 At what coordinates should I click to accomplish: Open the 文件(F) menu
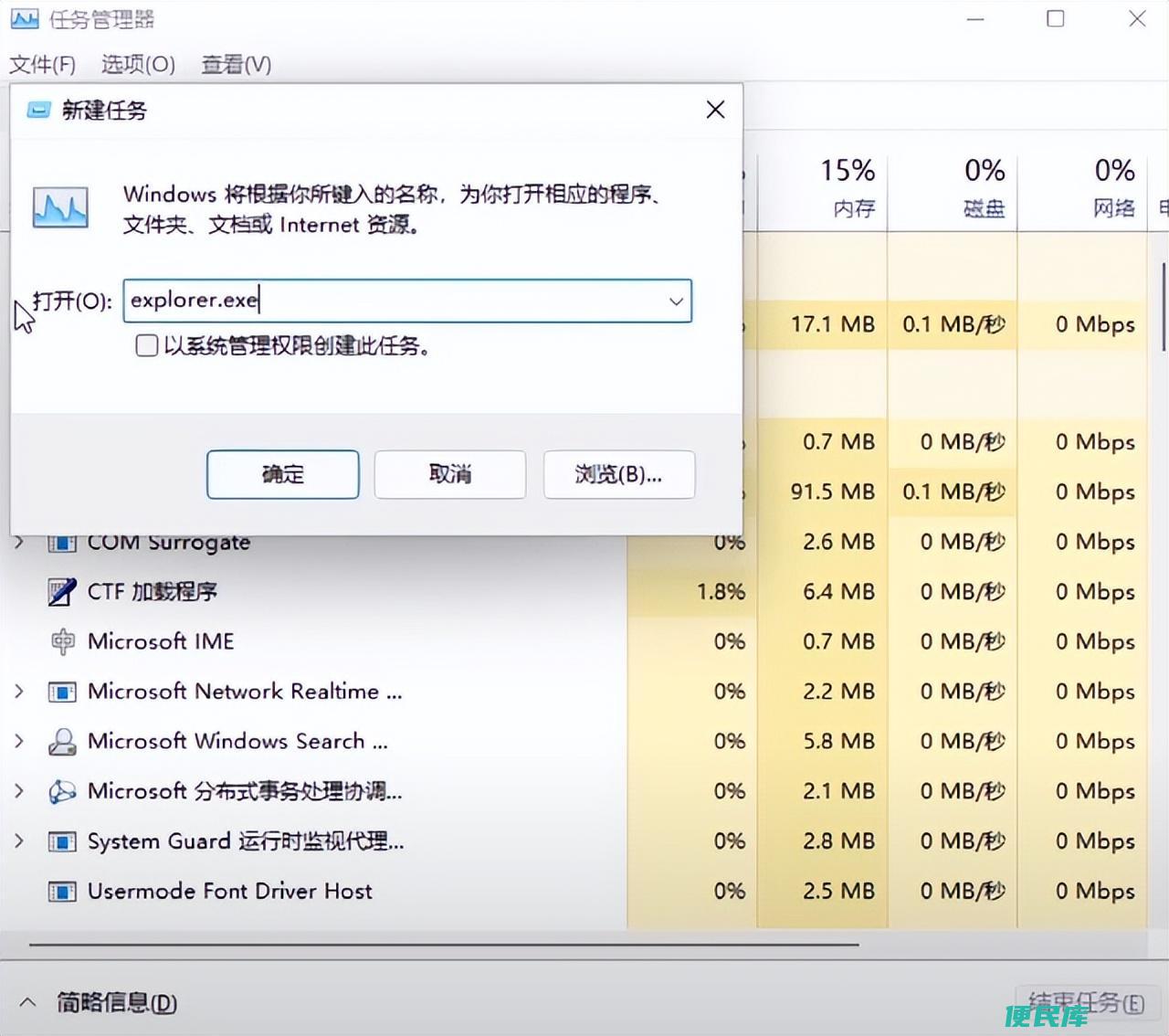(x=42, y=64)
